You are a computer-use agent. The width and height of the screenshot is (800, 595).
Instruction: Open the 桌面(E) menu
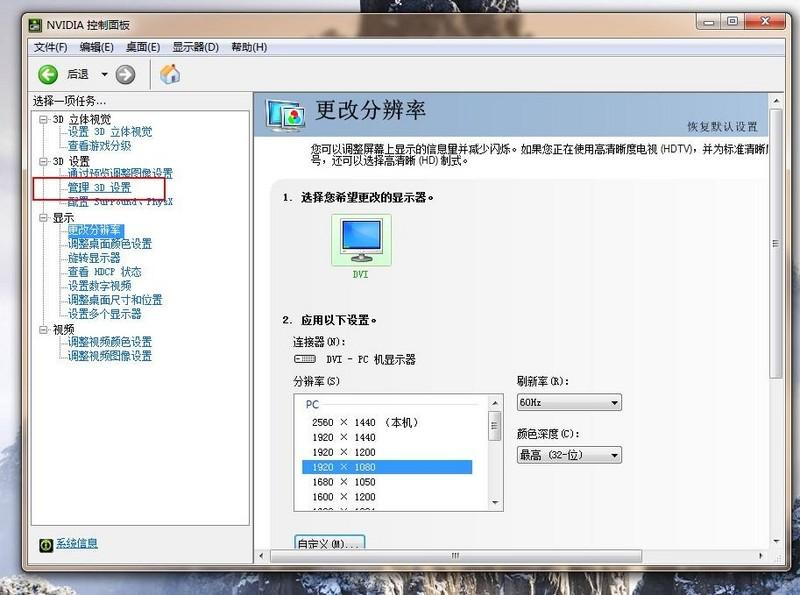[143, 47]
